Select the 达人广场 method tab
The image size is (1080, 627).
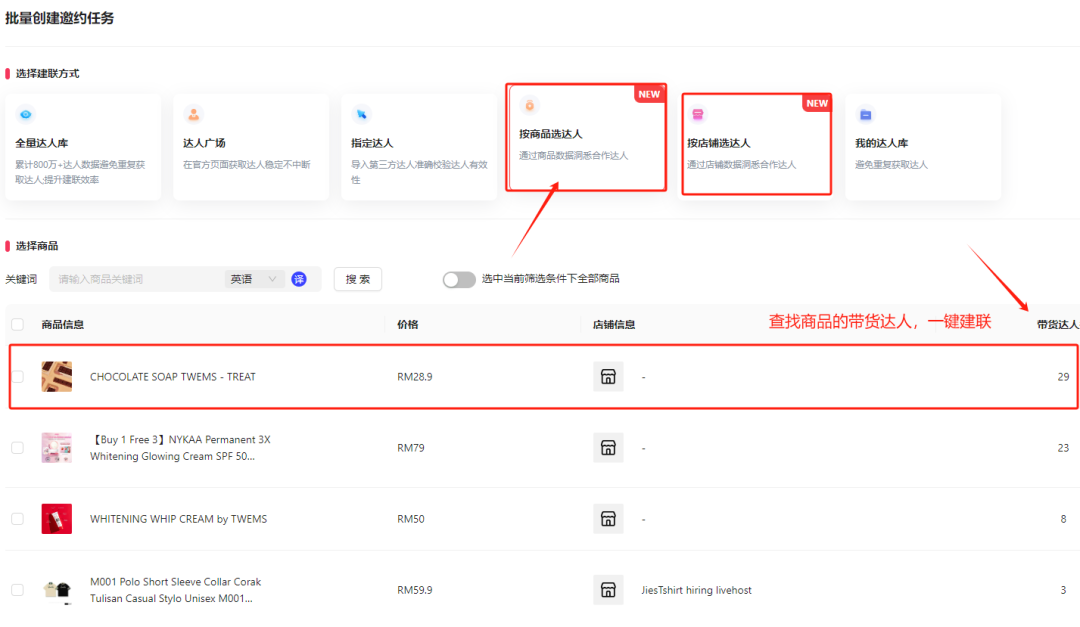pos(251,147)
